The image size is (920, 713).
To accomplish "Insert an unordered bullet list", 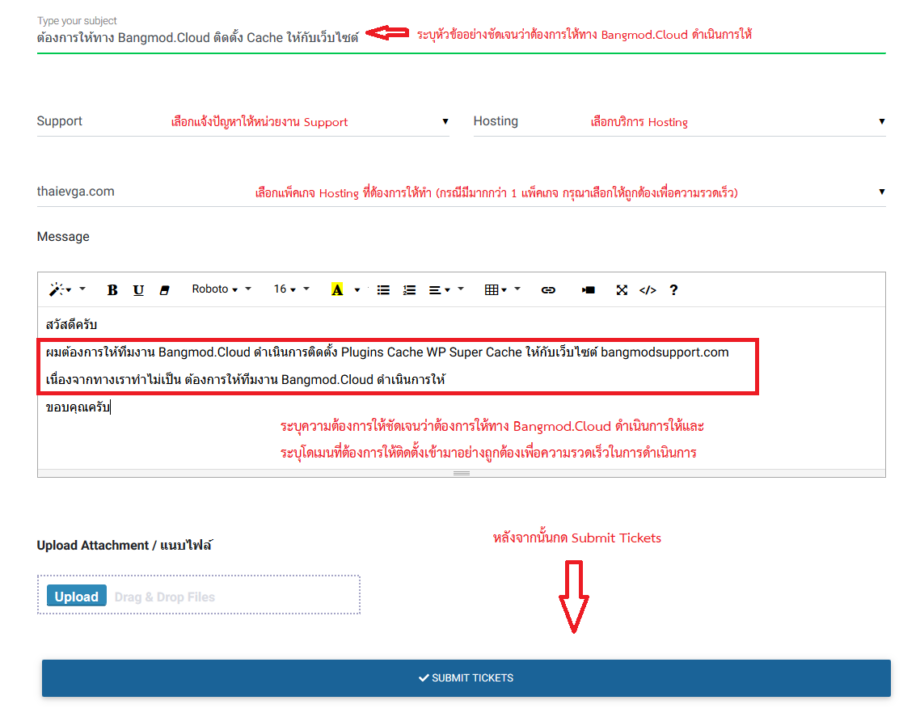I will [x=383, y=290].
